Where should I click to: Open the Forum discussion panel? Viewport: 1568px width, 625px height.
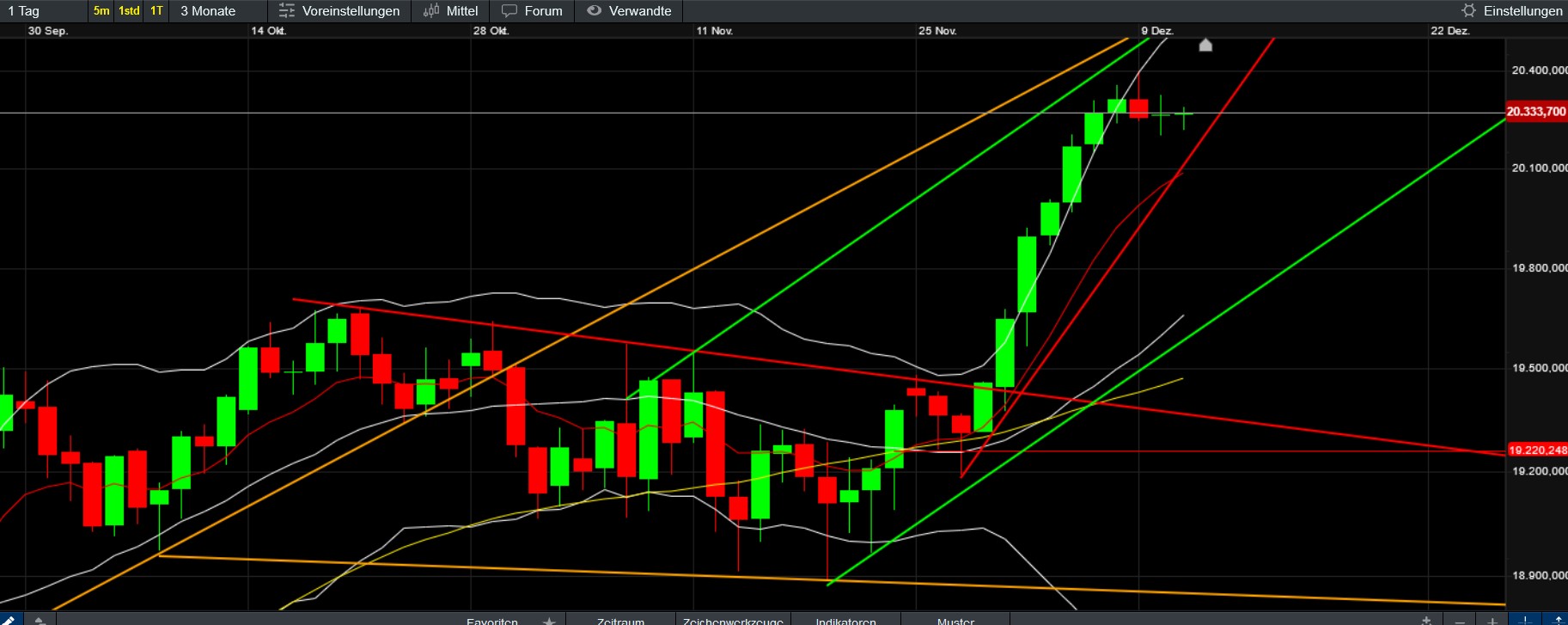532,11
